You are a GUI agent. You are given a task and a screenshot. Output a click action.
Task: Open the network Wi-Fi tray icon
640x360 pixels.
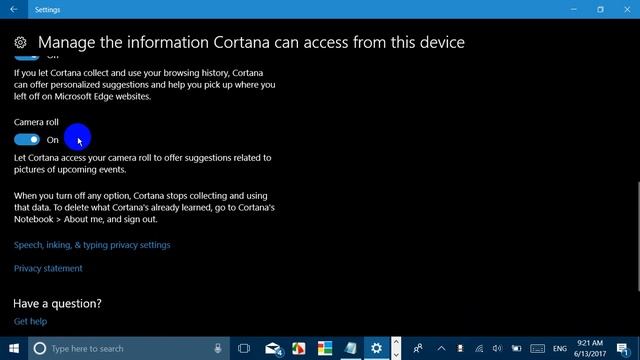pyautogui.click(x=479, y=349)
